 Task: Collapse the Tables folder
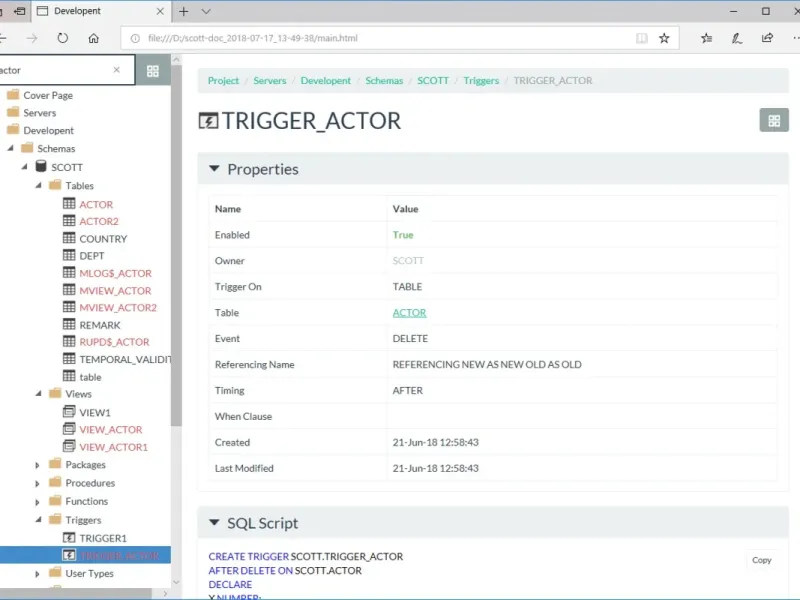pos(38,185)
